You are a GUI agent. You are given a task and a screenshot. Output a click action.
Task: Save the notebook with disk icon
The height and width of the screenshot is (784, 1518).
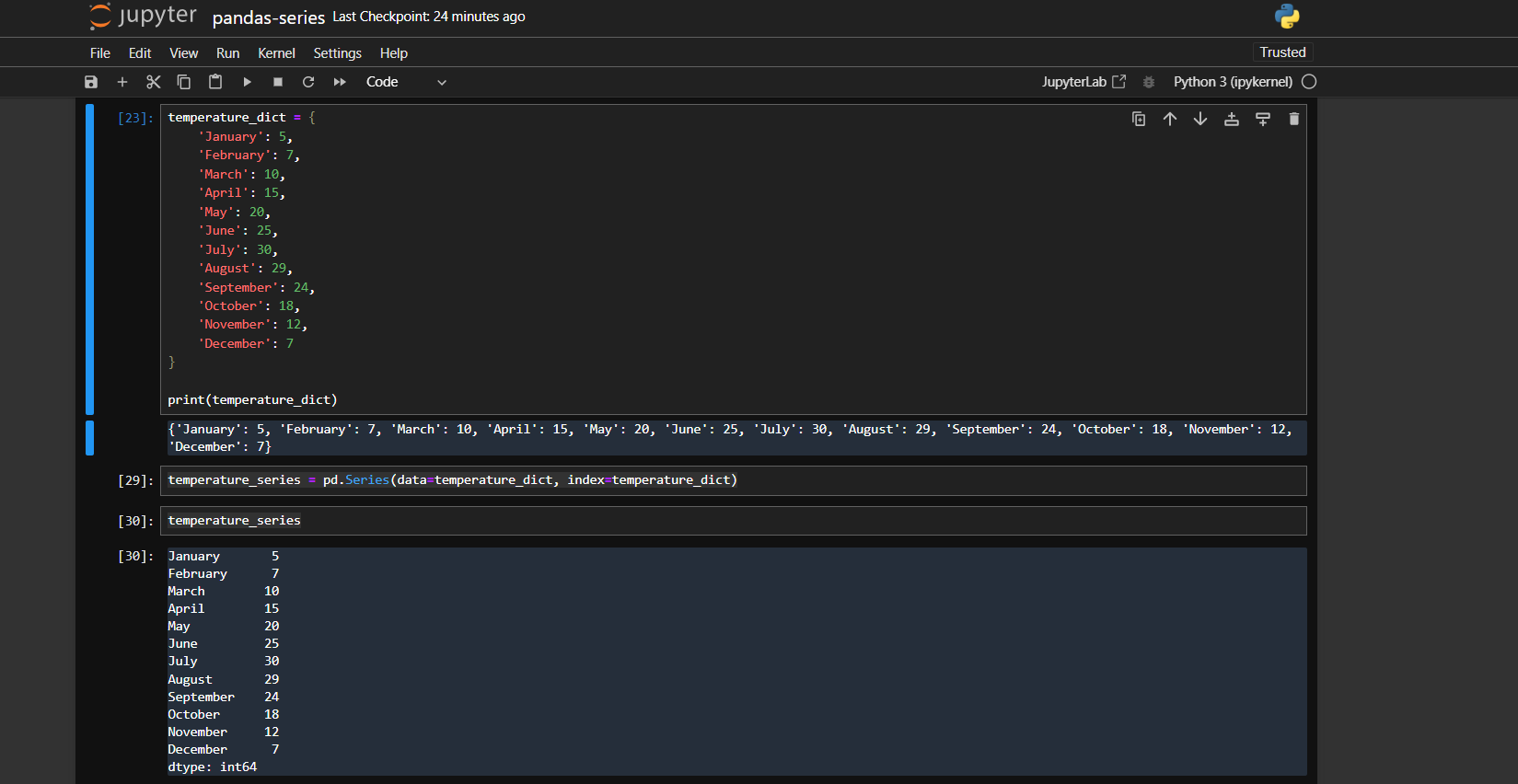(91, 82)
